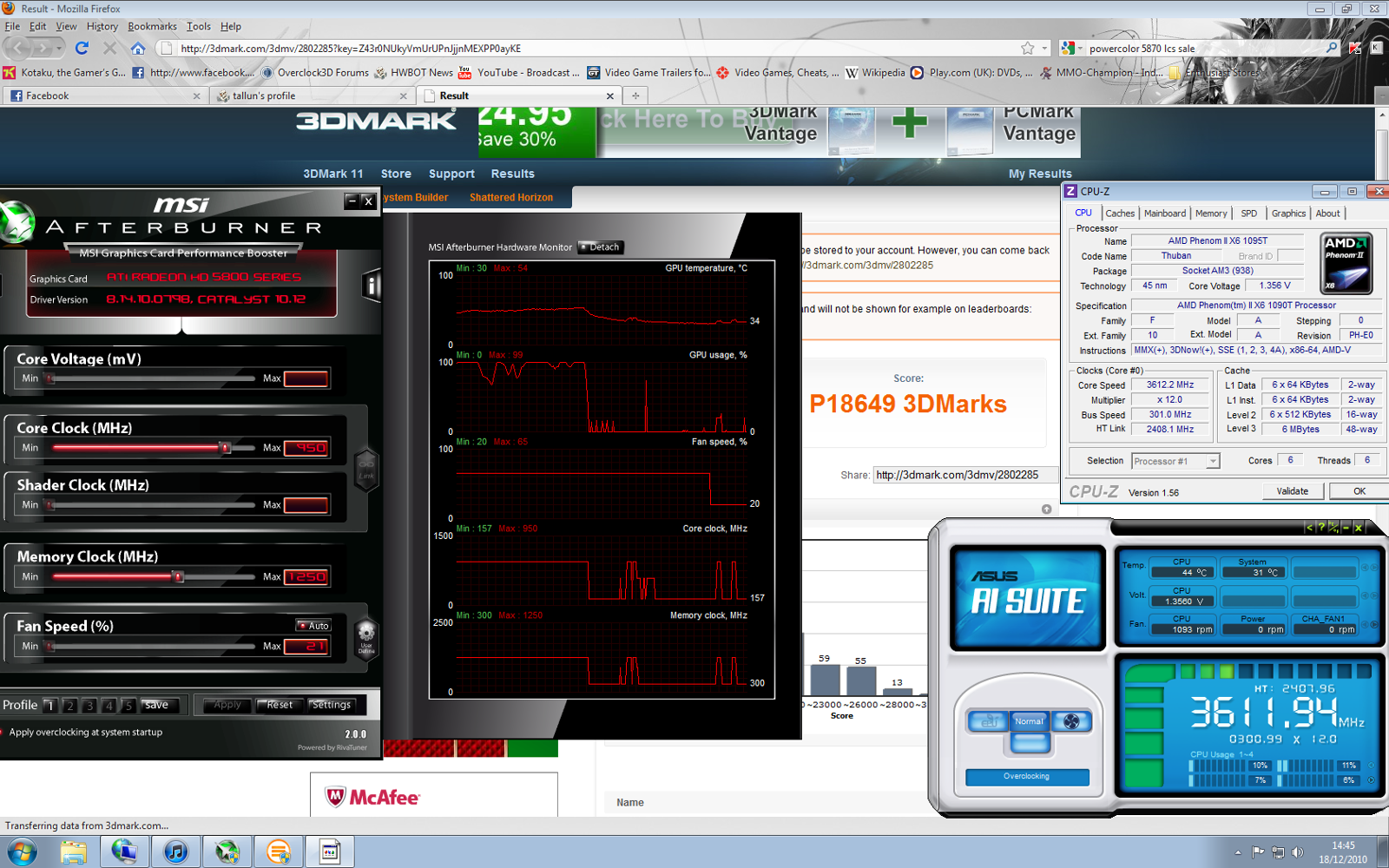The image size is (1389, 868).
Task: Open Windows Explorer from the taskbar
Action: 73,852
